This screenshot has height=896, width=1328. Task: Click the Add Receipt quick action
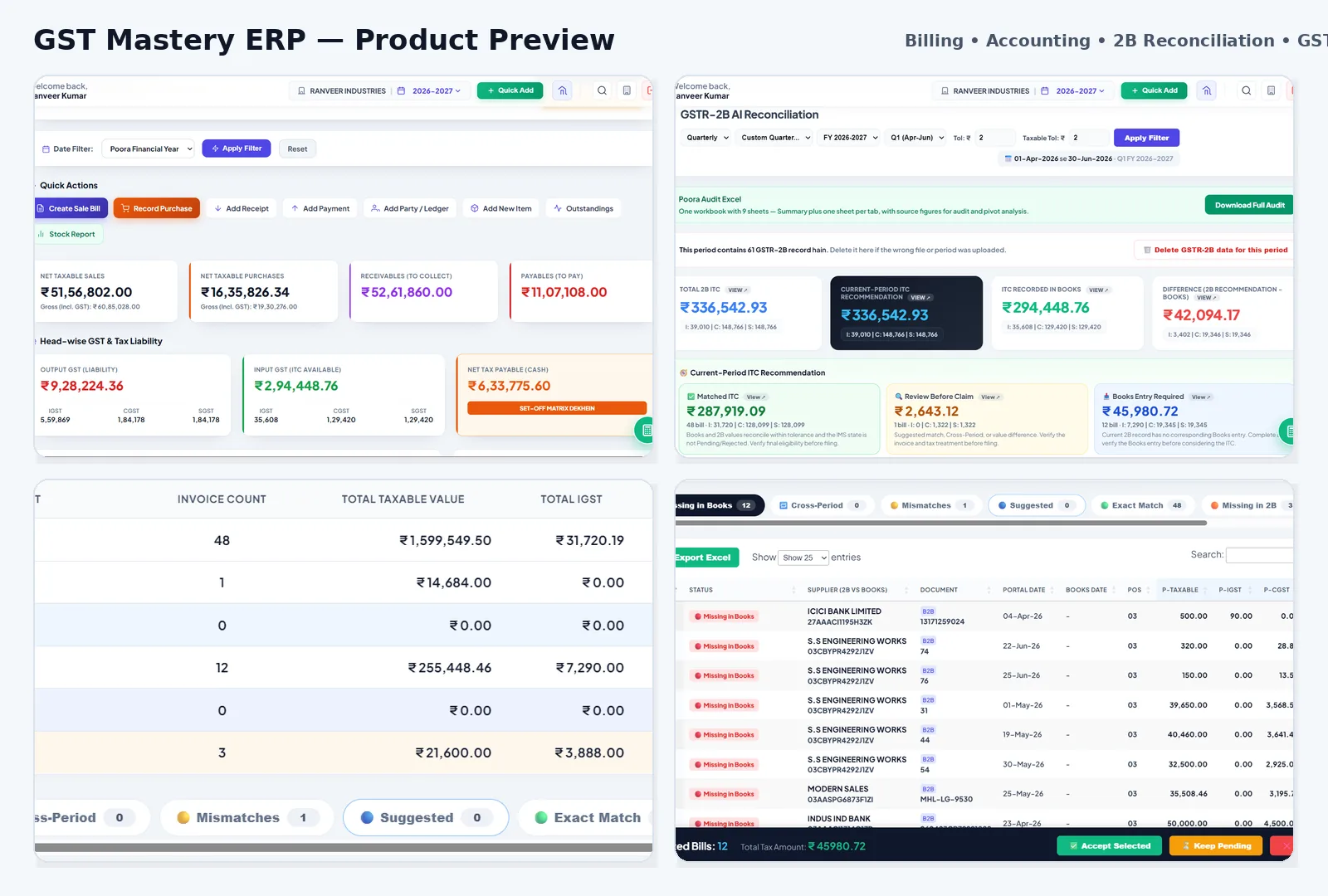[x=242, y=208]
